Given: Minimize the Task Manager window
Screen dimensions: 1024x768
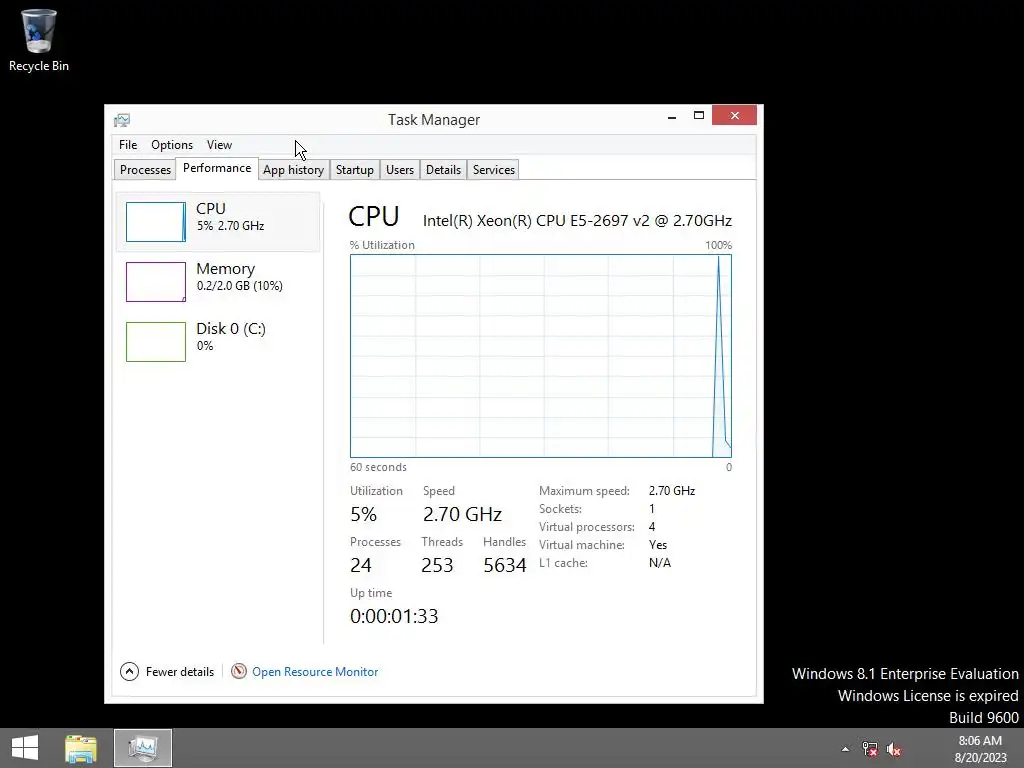Looking at the screenshot, I should [x=672, y=116].
